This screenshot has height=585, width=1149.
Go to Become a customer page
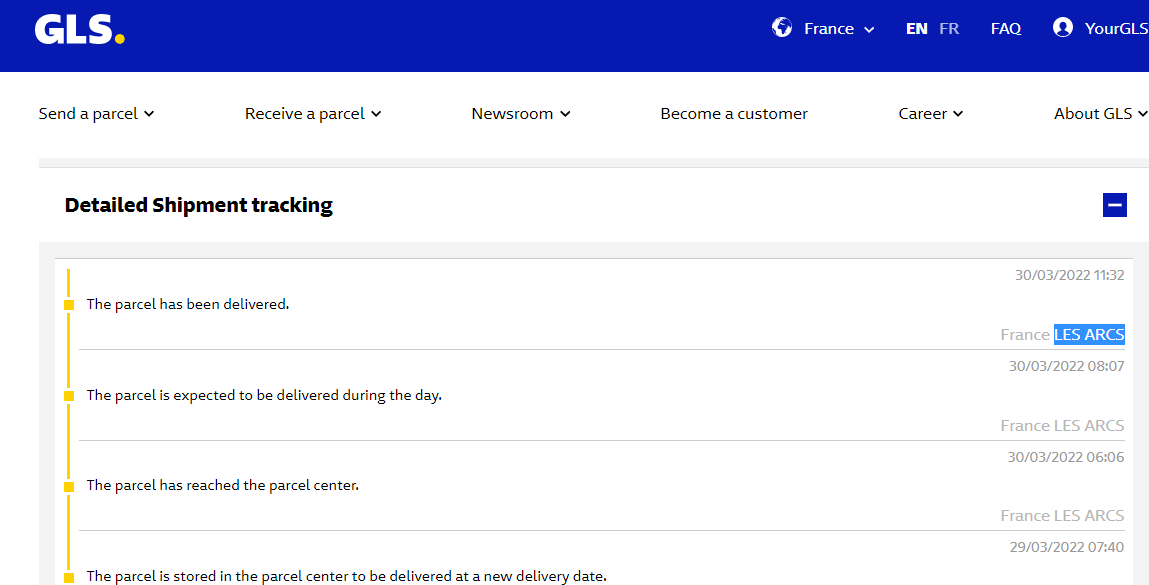pos(733,114)
